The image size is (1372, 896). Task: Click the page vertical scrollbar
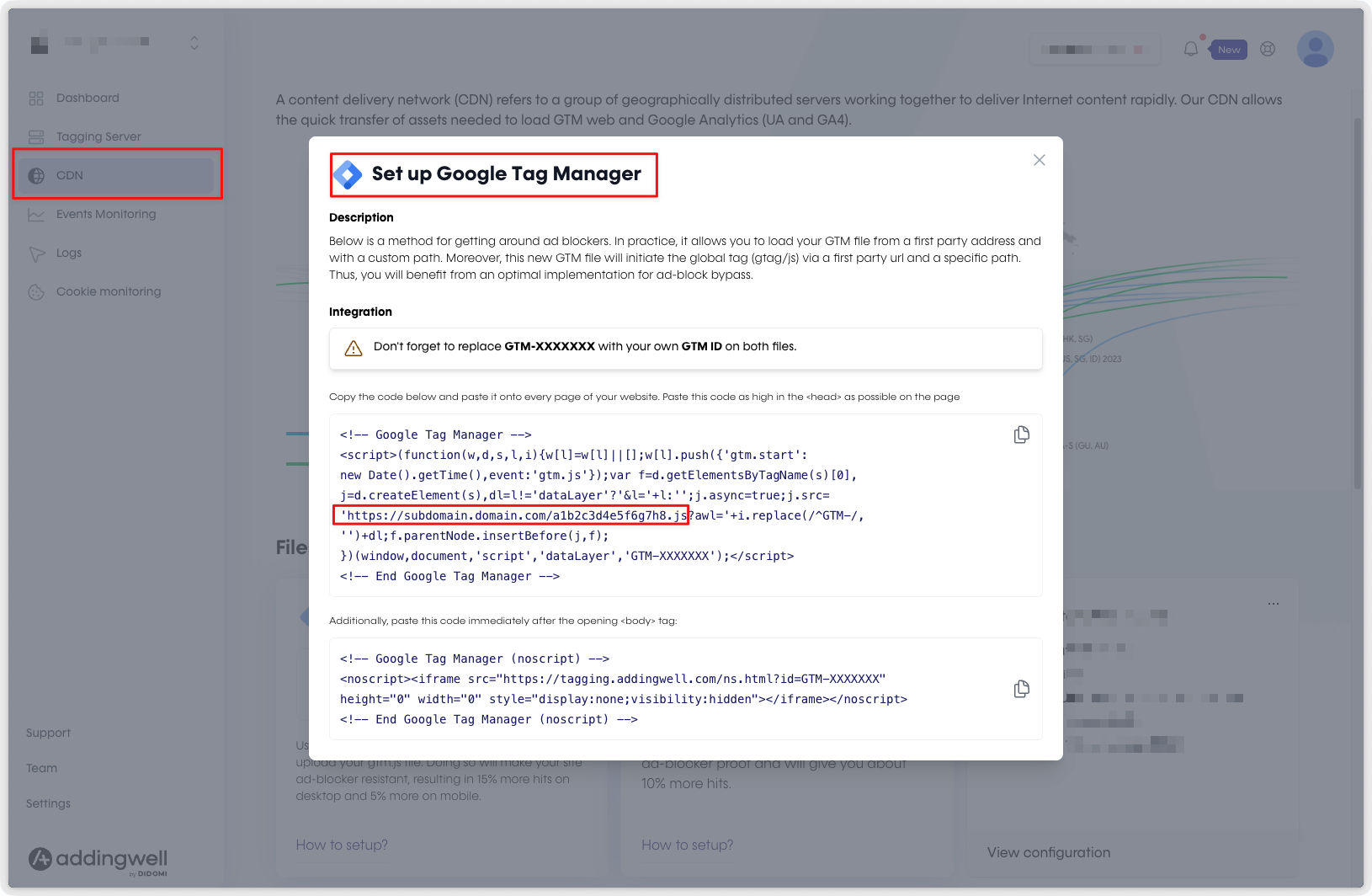tap(1357, 303)
